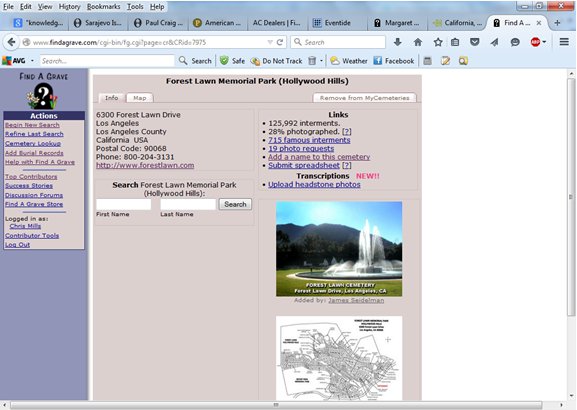Click the vertical page scrollbar
Image resolution: width=577 pixels, height=410 pixels.
click(571, 197)
